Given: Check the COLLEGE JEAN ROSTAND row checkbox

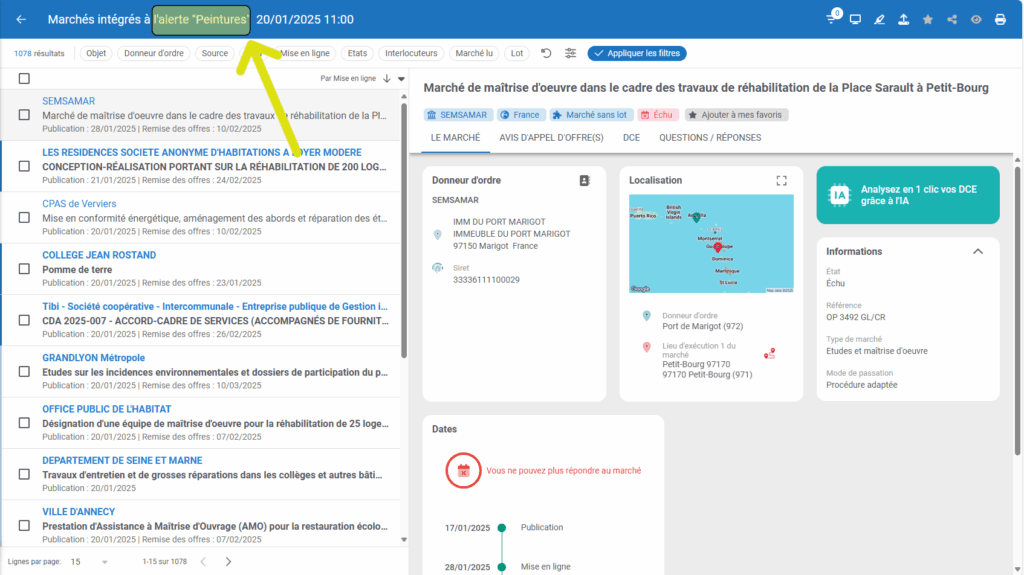Looking at the screenshot, I should [24, 269].
